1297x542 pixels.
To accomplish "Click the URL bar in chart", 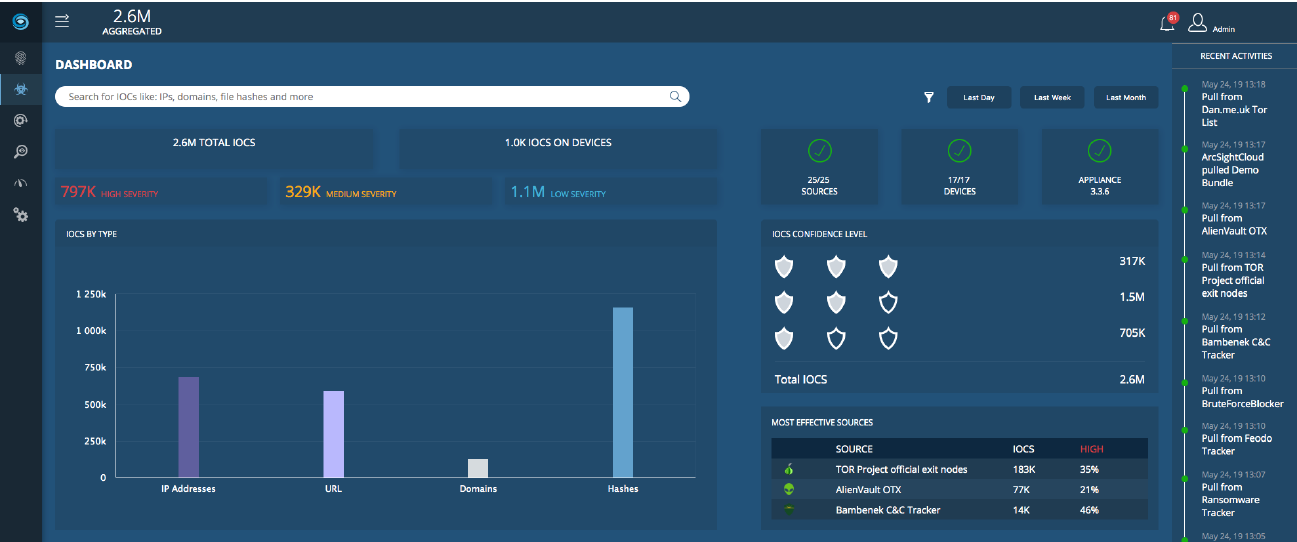I will [x=333, y=434].
